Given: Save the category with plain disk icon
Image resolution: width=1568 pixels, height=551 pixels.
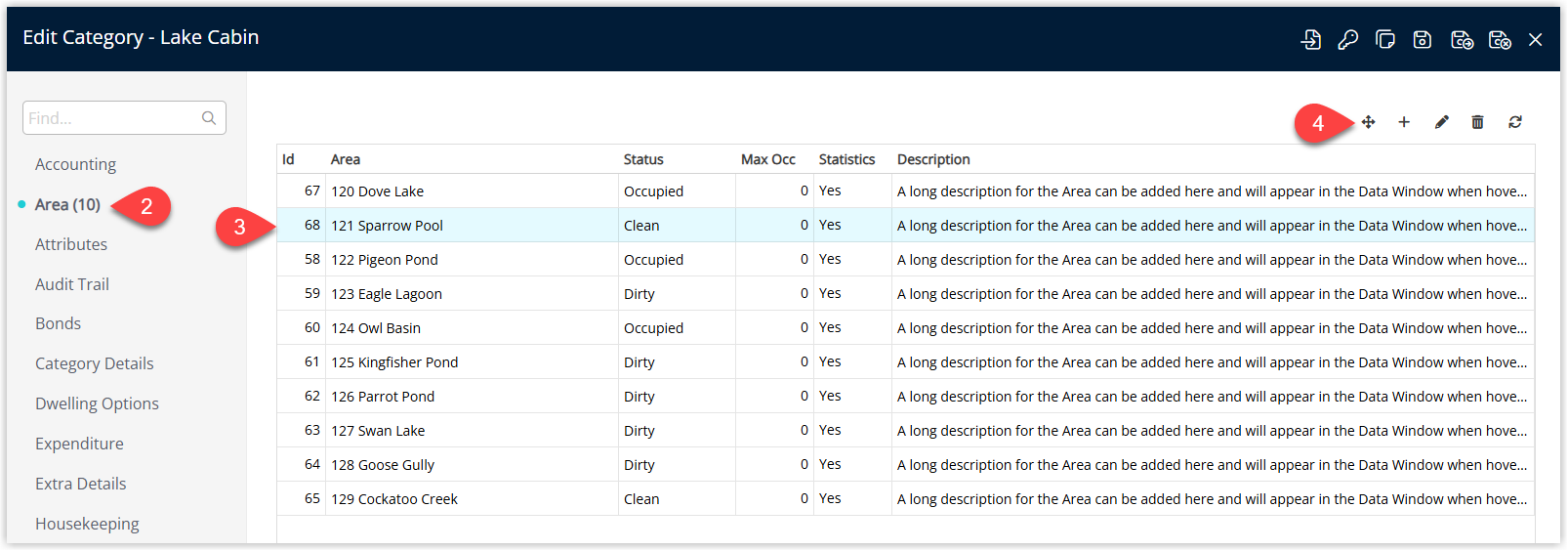Looking at the screenshot, I should pyautogui.click(x=1423, y=40).
